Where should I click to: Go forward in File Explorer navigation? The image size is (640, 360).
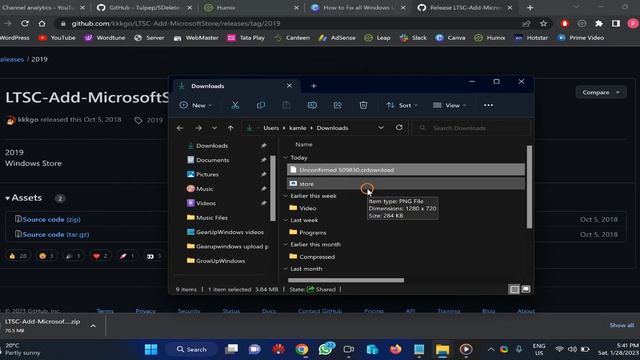pos(198,128)
